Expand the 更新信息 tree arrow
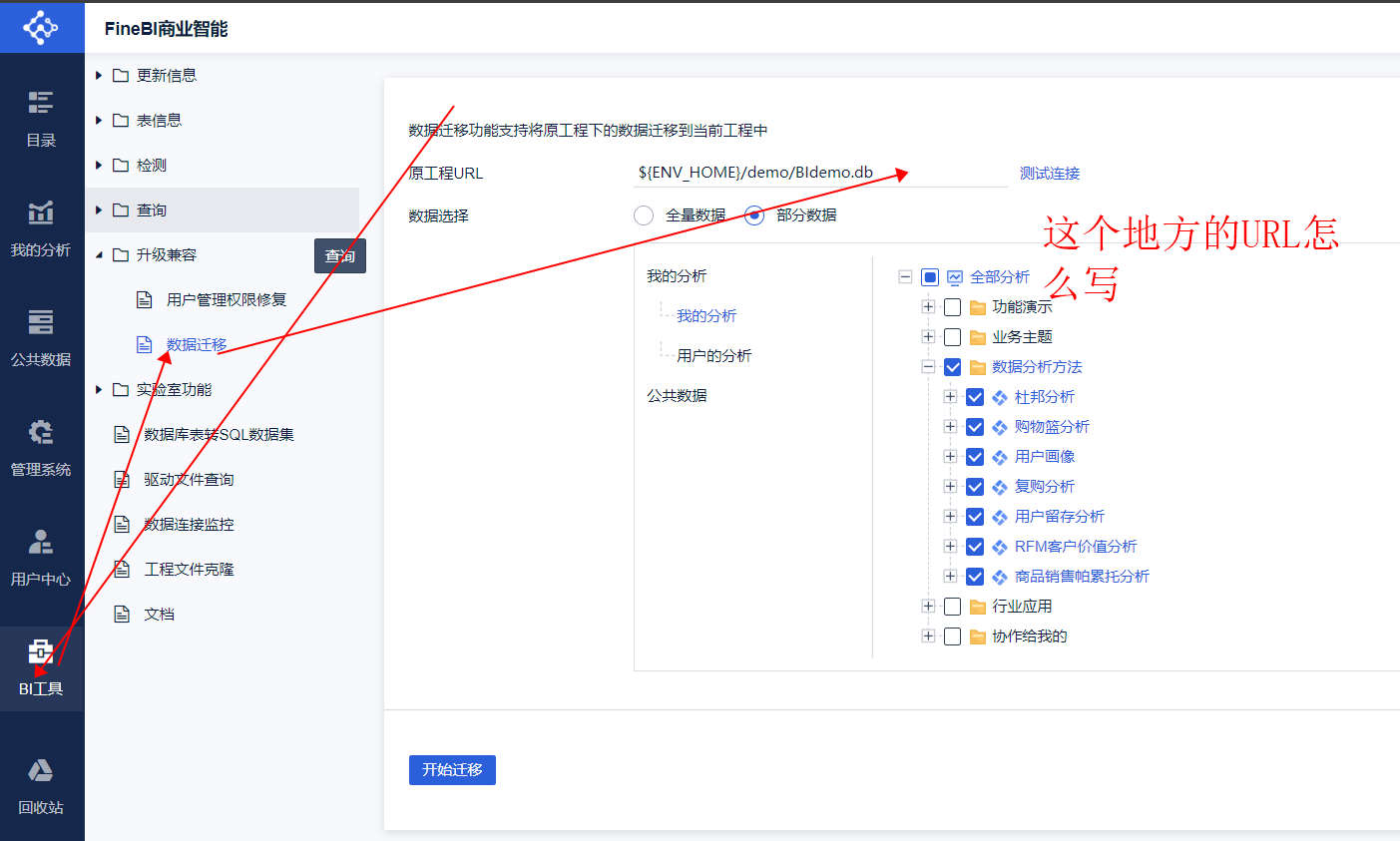Screen dimensions: 1400x841 click(x=99, y=76)
